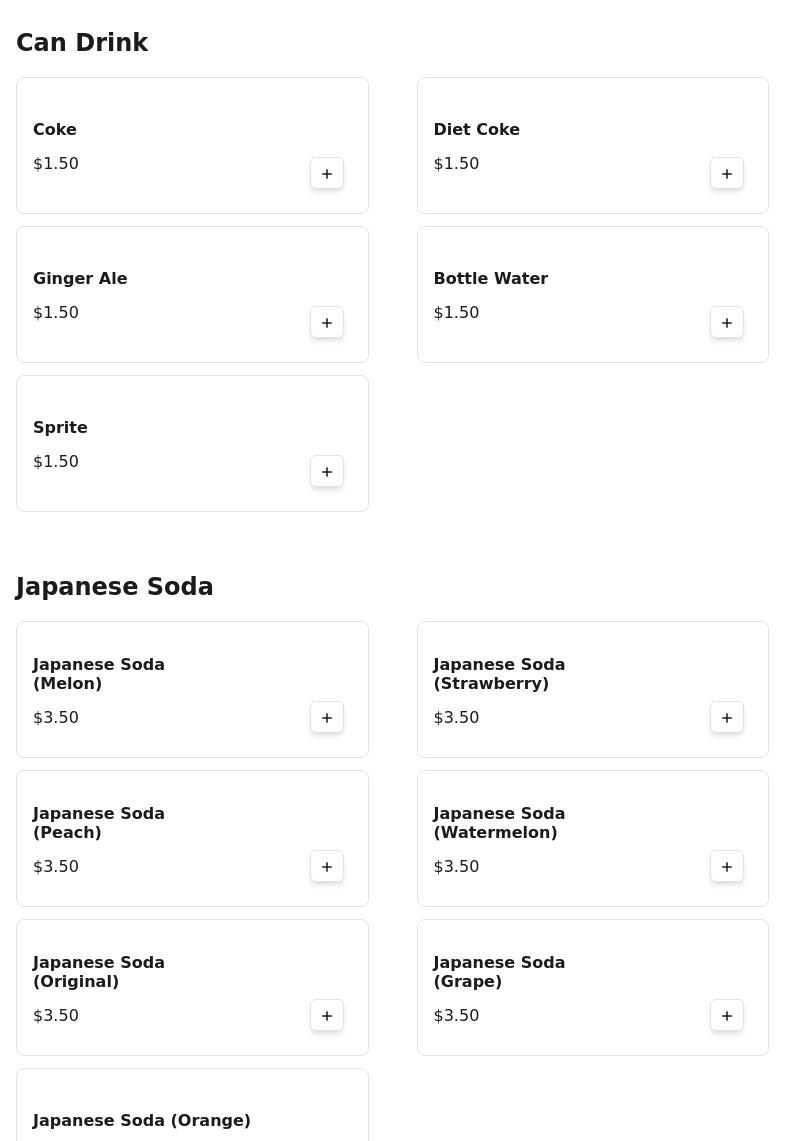Add Japanese Soda (Watermelon) to order
The height and width of the screenshot is (1141, 785).
point(727,867)
